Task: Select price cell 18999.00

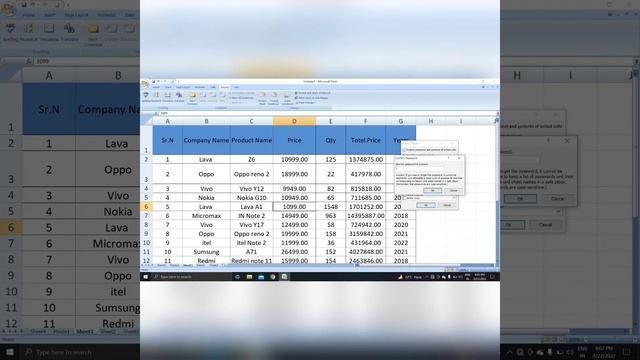Action: pos(294,174)
